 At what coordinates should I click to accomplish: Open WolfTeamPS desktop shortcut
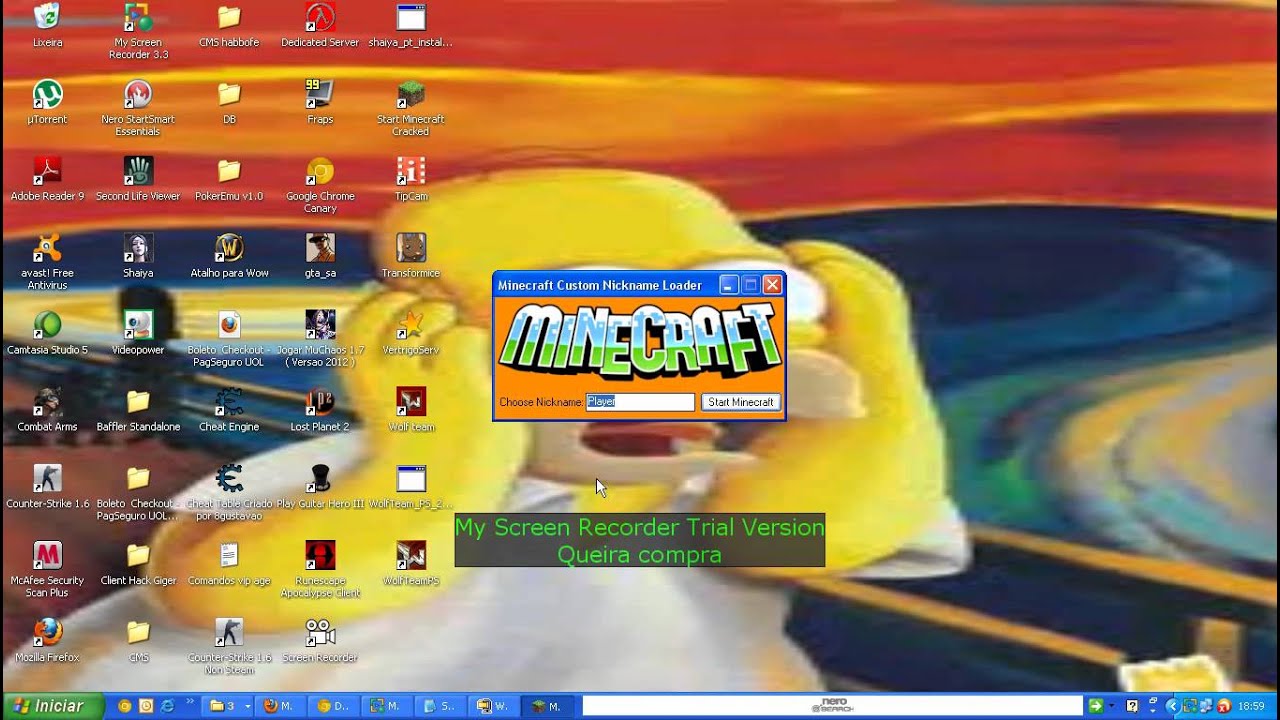[x=410, y=565]
